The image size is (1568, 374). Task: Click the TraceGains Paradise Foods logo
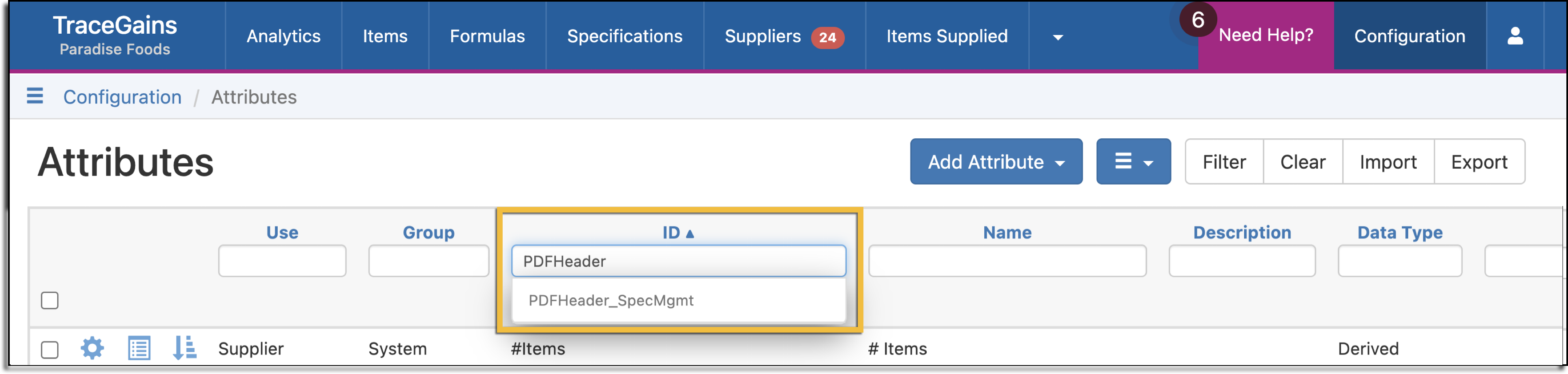click(115, 35)
